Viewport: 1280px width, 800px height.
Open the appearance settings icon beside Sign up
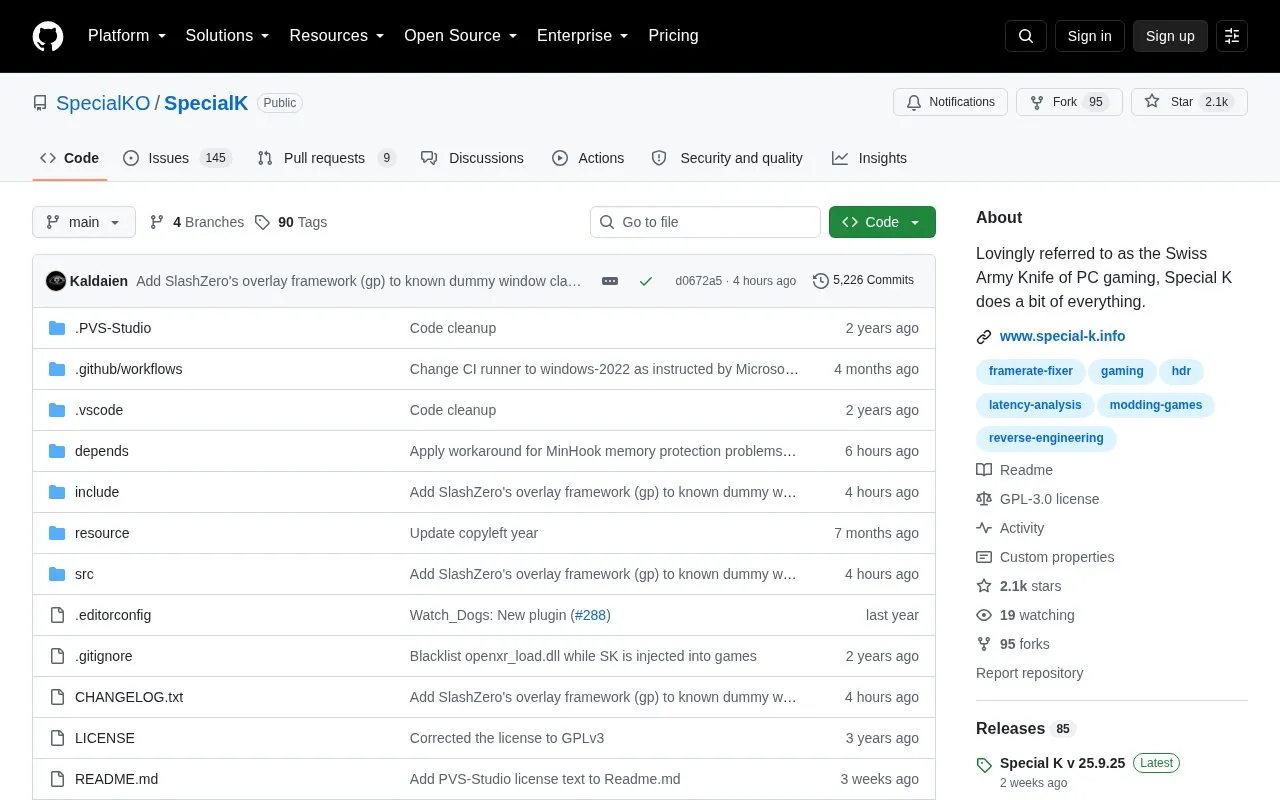point(1232,36)
